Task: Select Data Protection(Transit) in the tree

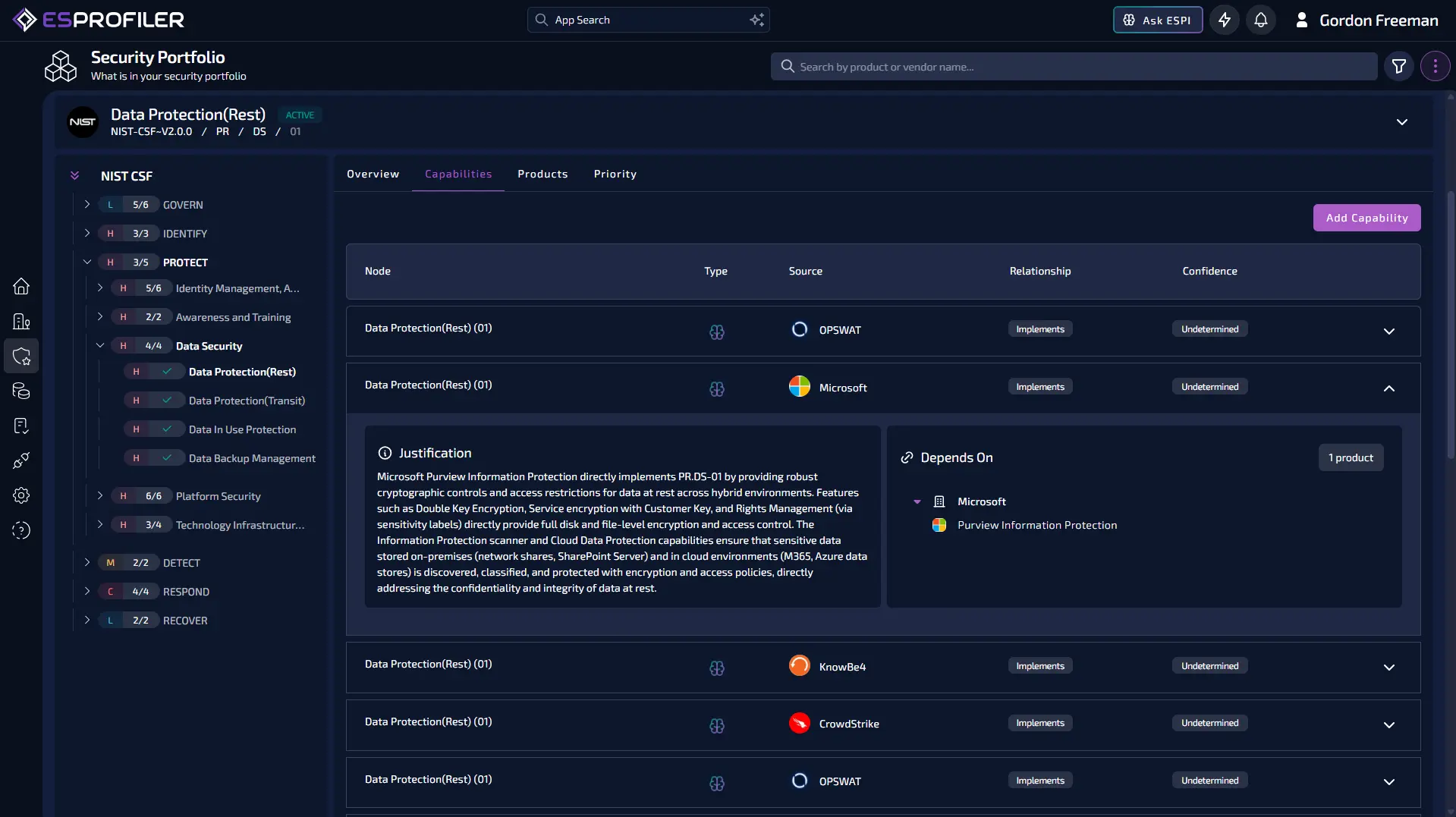Action: [x=247, y=401]
